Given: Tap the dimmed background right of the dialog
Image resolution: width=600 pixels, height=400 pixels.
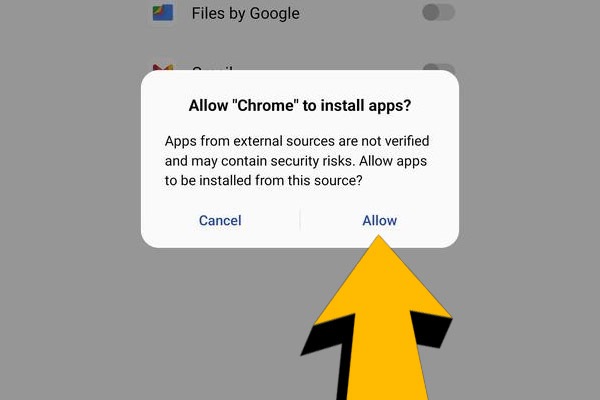Looking at the screenshot, I should pyautogui.click(x=530, y=159).
